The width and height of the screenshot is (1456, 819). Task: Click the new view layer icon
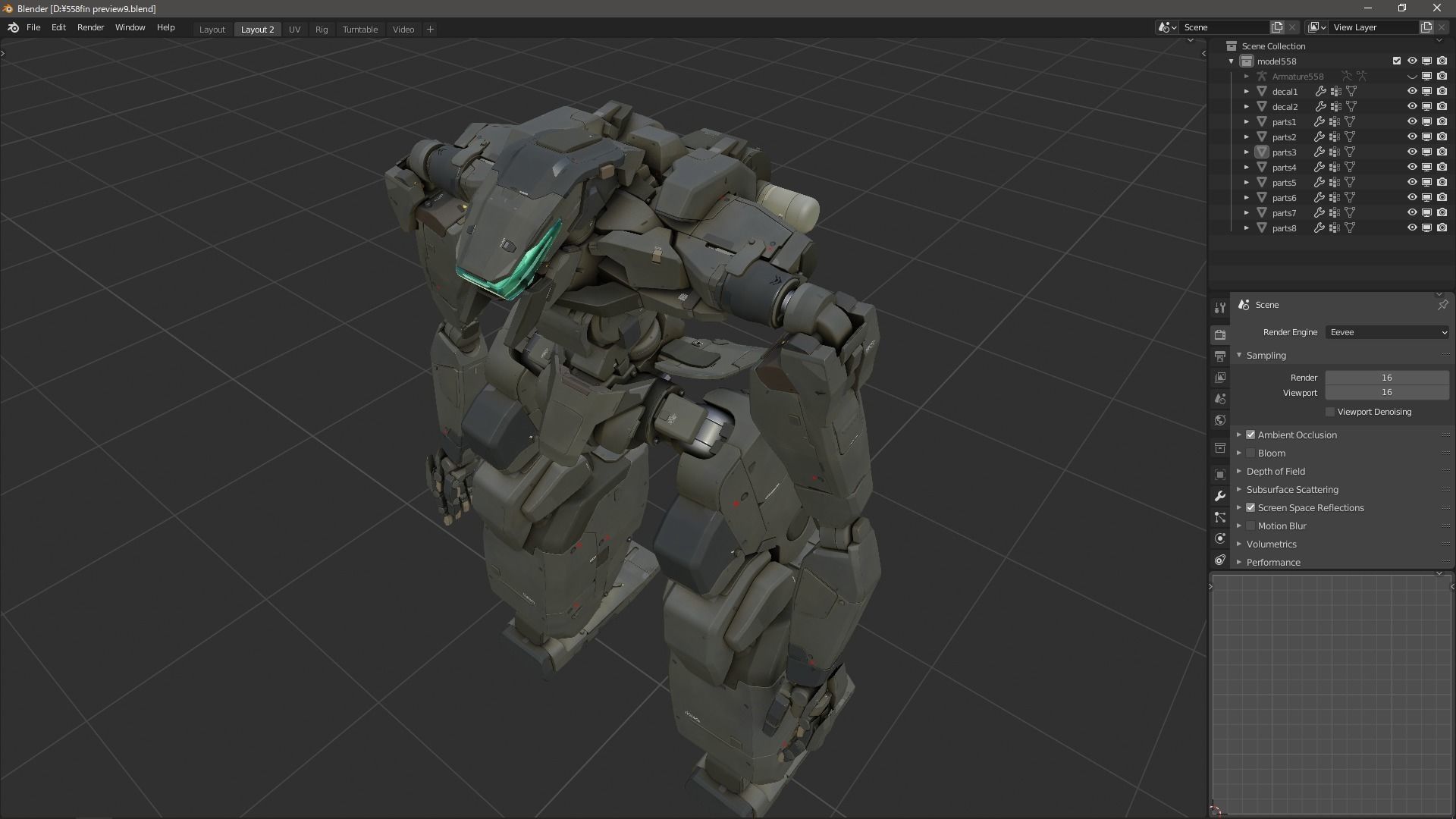[1426, 27]
